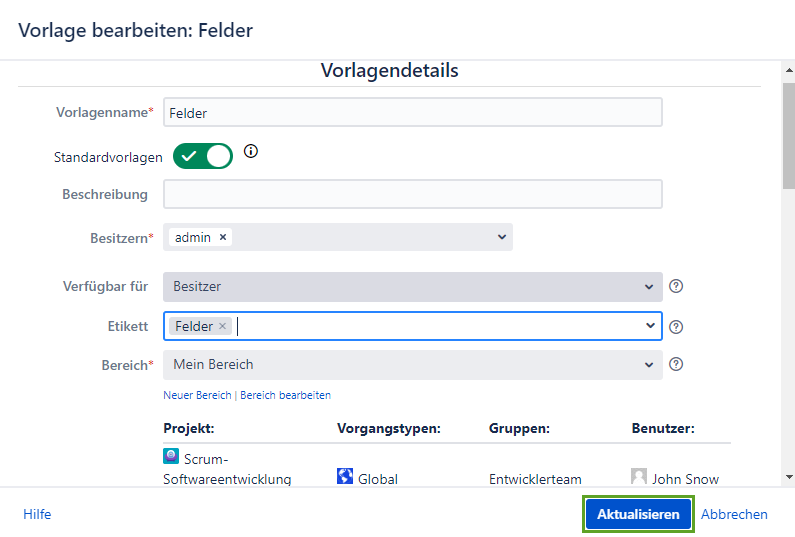Click the Aktualisieren button
The image size is (795, 537).
[638, 514]
